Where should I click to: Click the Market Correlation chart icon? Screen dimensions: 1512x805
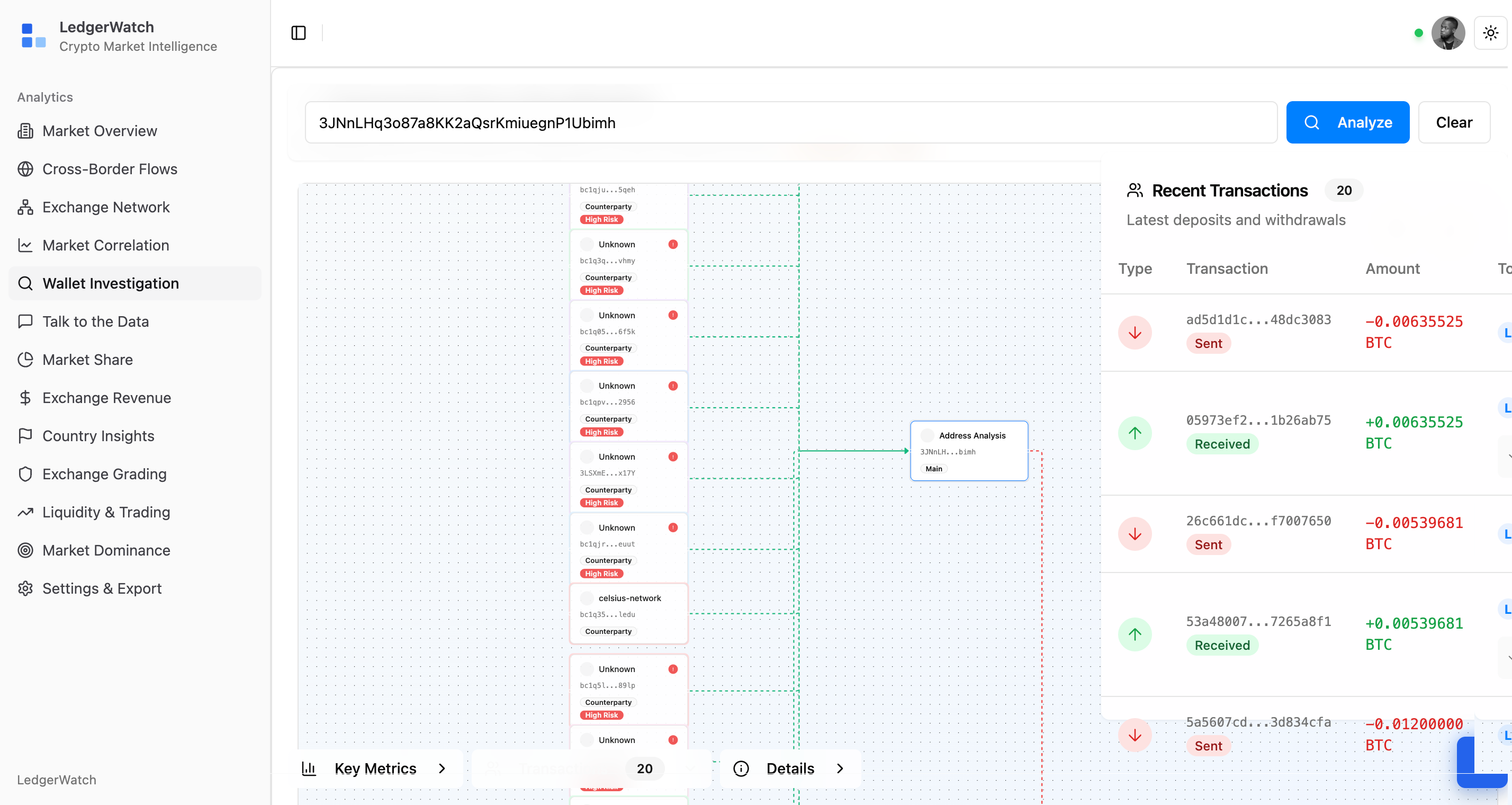point(26,245)
